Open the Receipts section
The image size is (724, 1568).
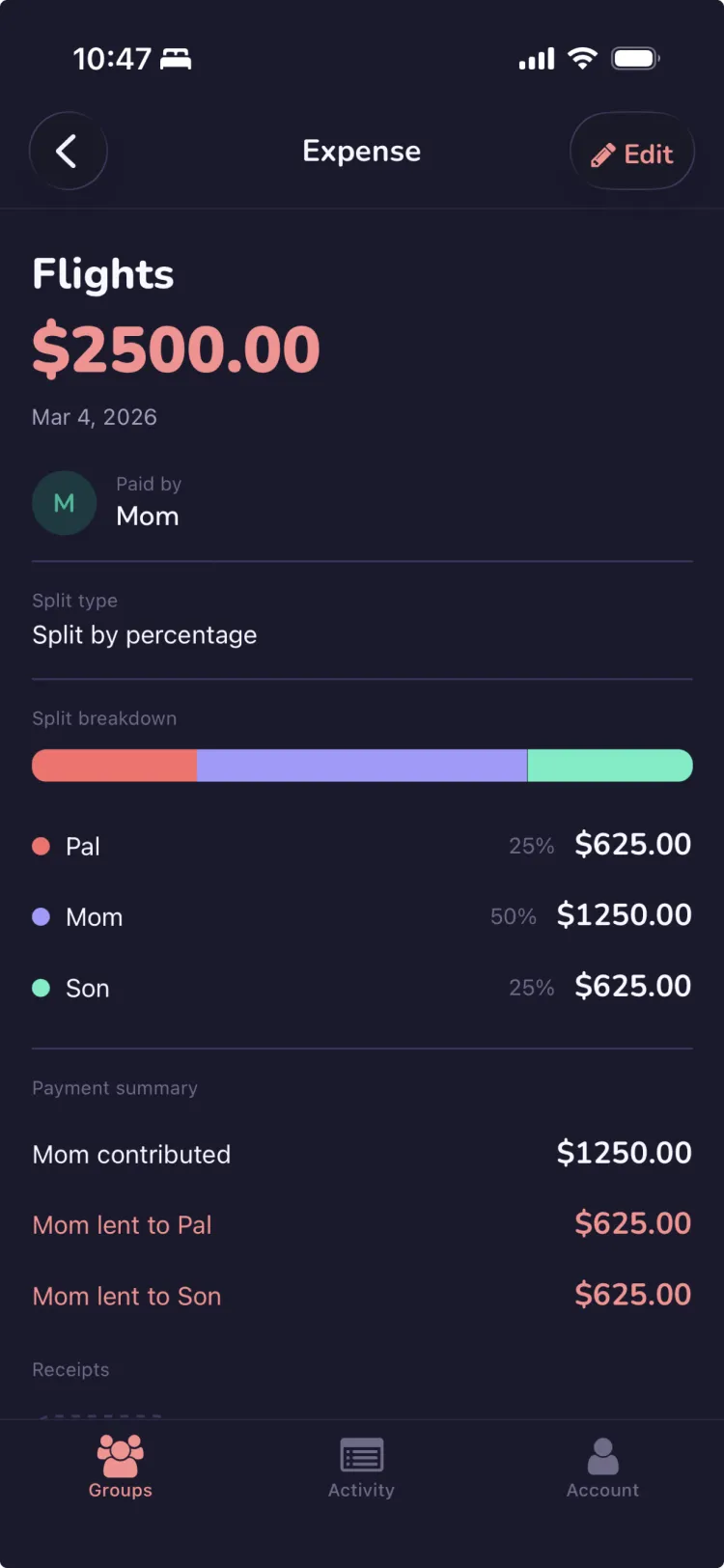(x=70, y=1369)
